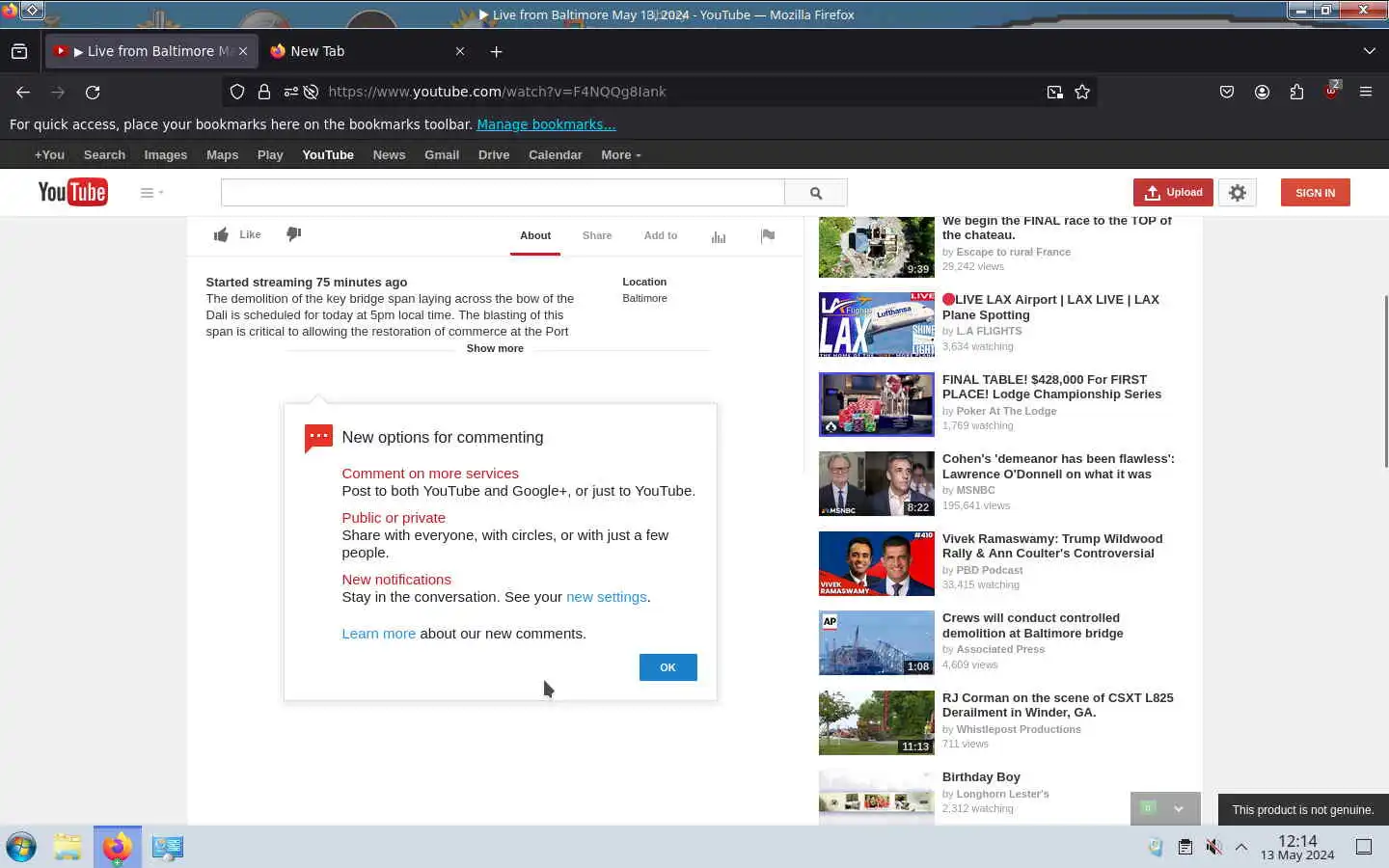Viewport: 1389px width, 868px height.
Task: Close the New Tab tab
Action: (x=460, y=51)
